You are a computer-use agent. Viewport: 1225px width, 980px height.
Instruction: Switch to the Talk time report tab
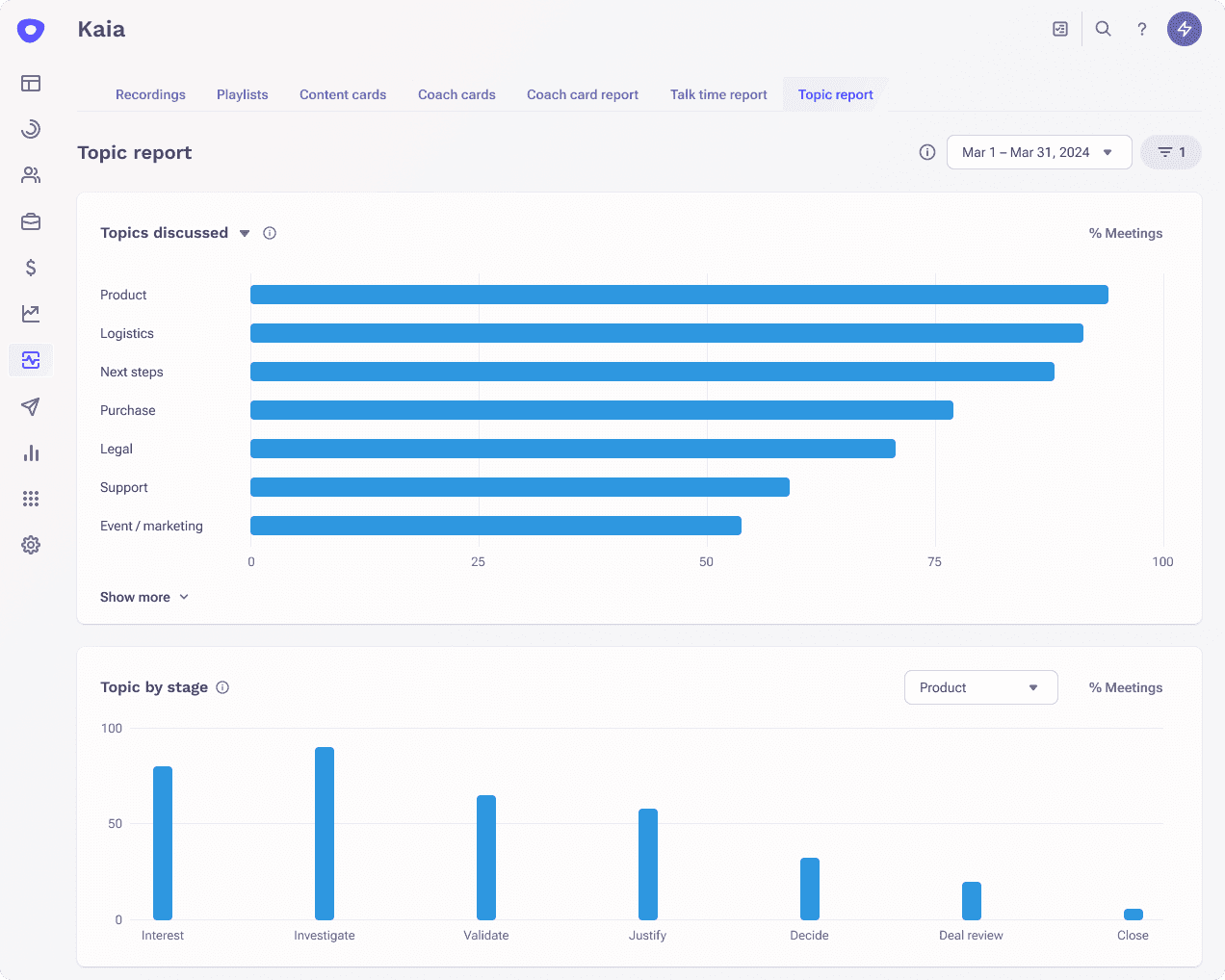click(x=718, y=94)
